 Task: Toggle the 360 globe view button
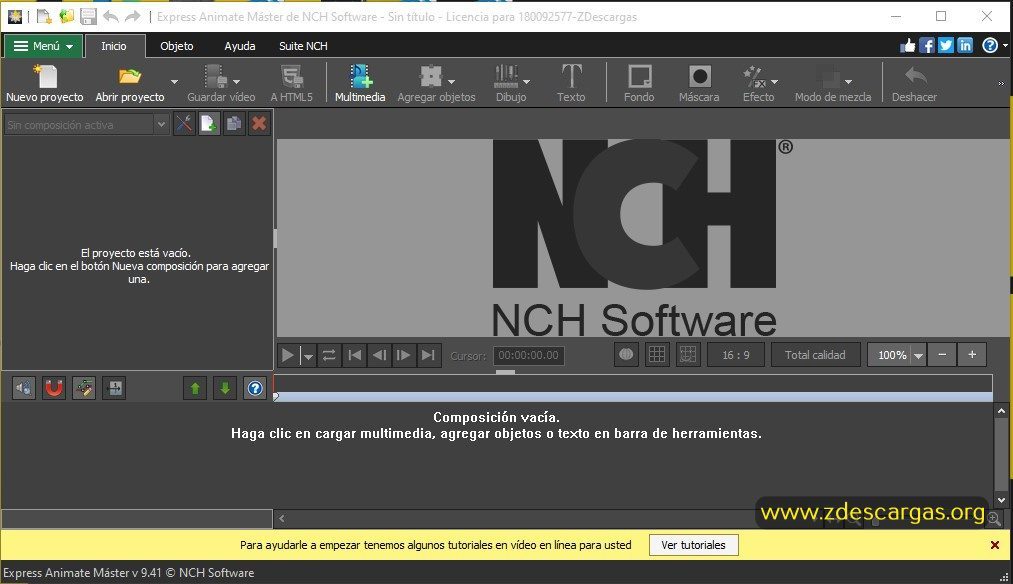pos(626,354)
